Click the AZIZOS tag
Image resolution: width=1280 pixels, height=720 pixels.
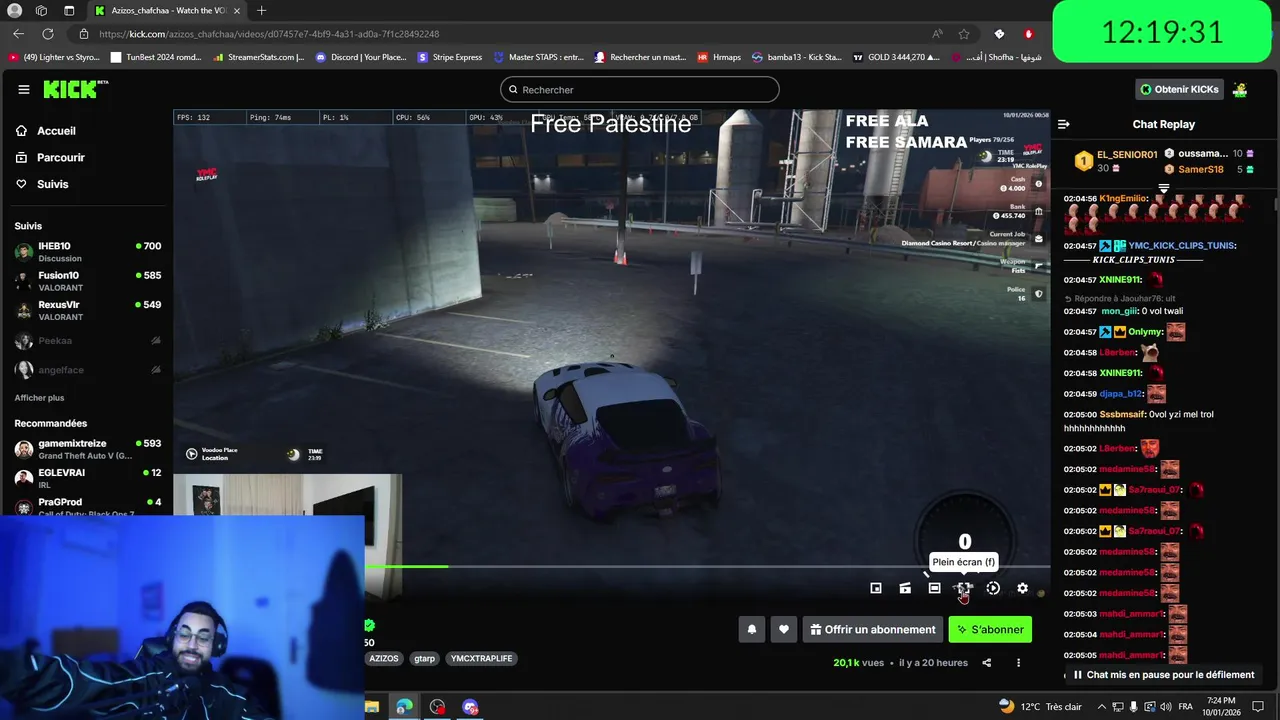pyautogui.click(x=384, y=659)
